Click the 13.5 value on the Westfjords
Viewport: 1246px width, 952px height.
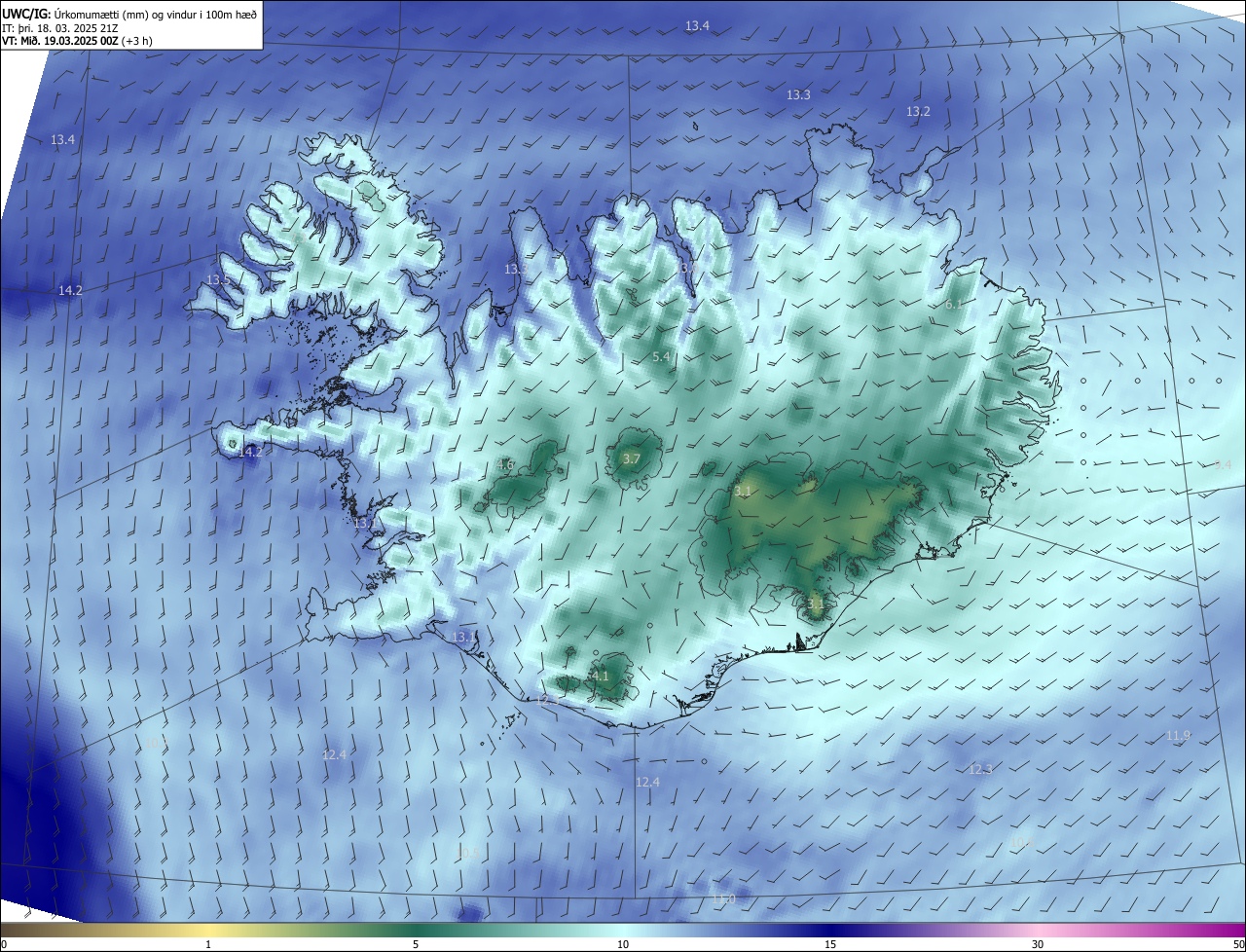pyautogui.click(x=218, y=280)
